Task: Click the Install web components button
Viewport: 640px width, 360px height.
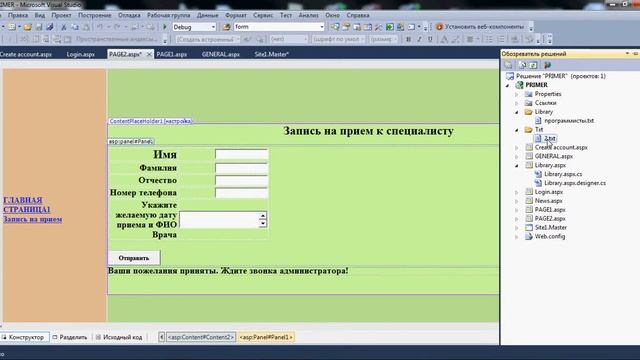Action: pos(480,27)
